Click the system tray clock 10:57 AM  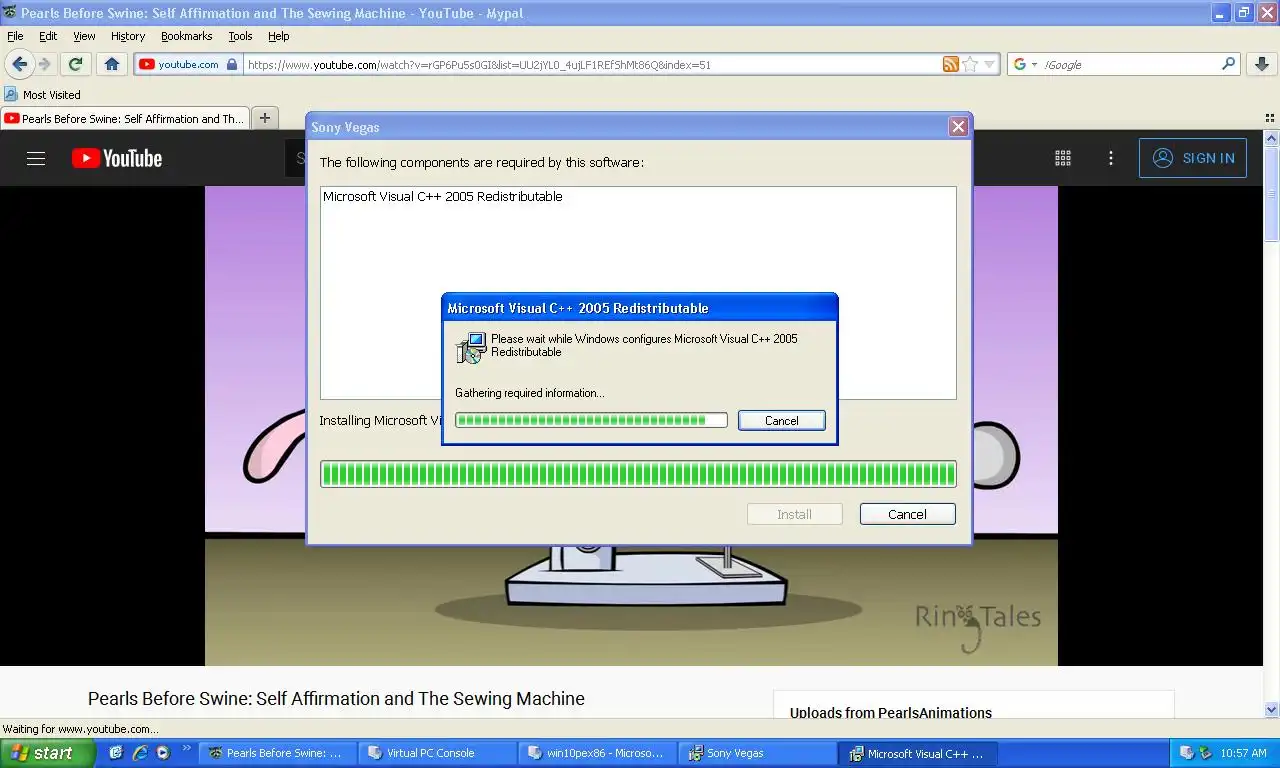pyautogui.click(x=1244, y=753)
